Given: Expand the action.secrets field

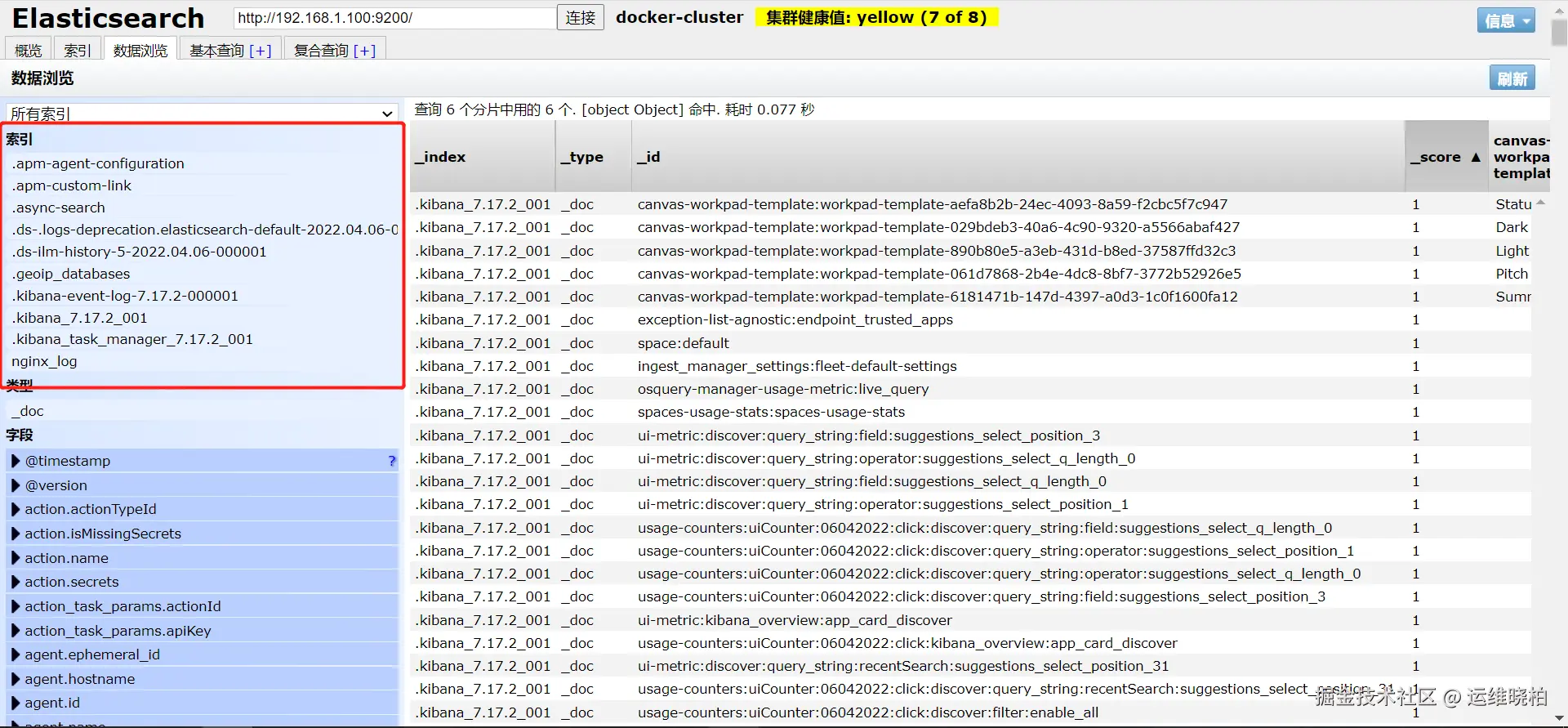Looking at the screenshot, I should pyautogui.click(x=16, y=582).
